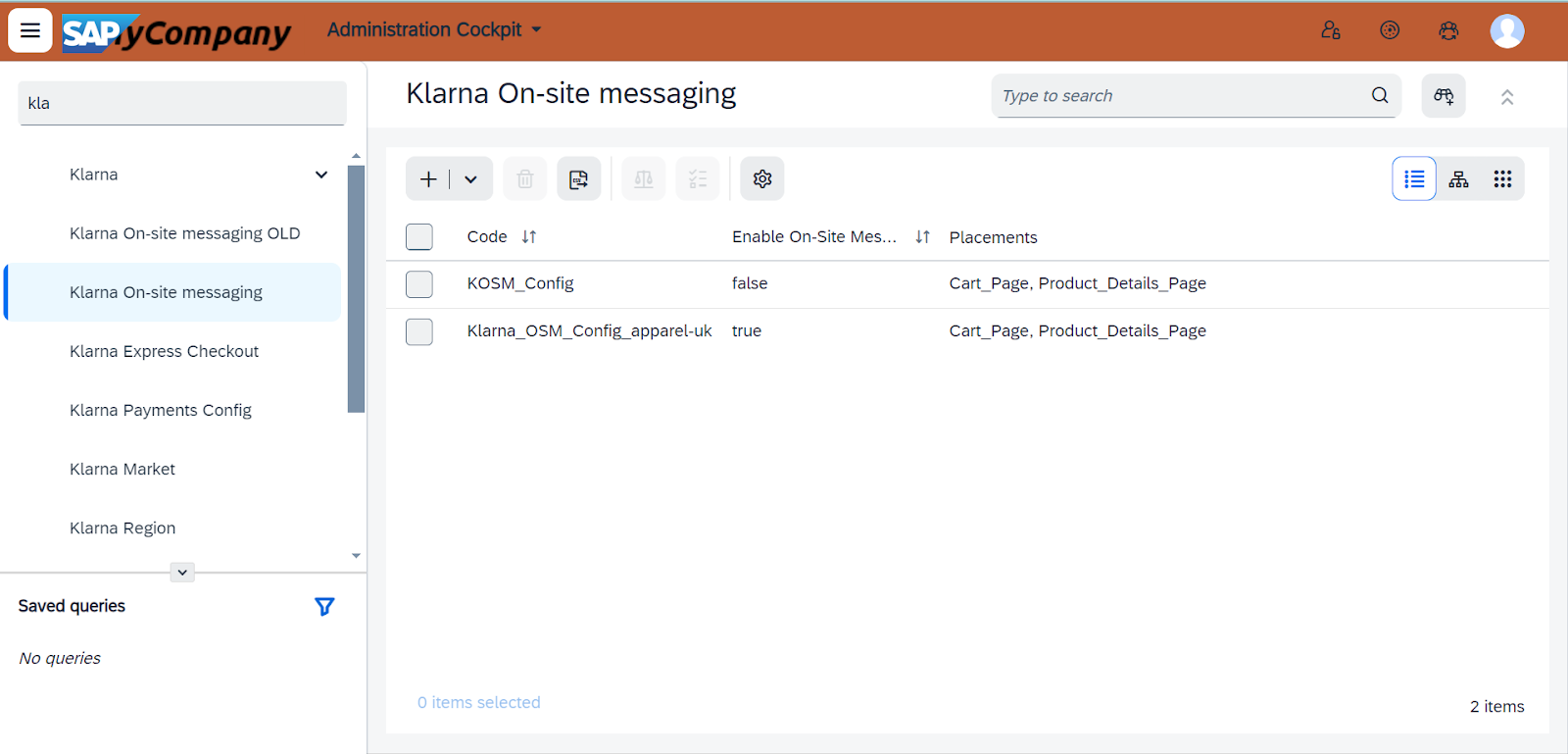
Task: Click the scroll-down arrow of the tree
Action: click(356, 555)
